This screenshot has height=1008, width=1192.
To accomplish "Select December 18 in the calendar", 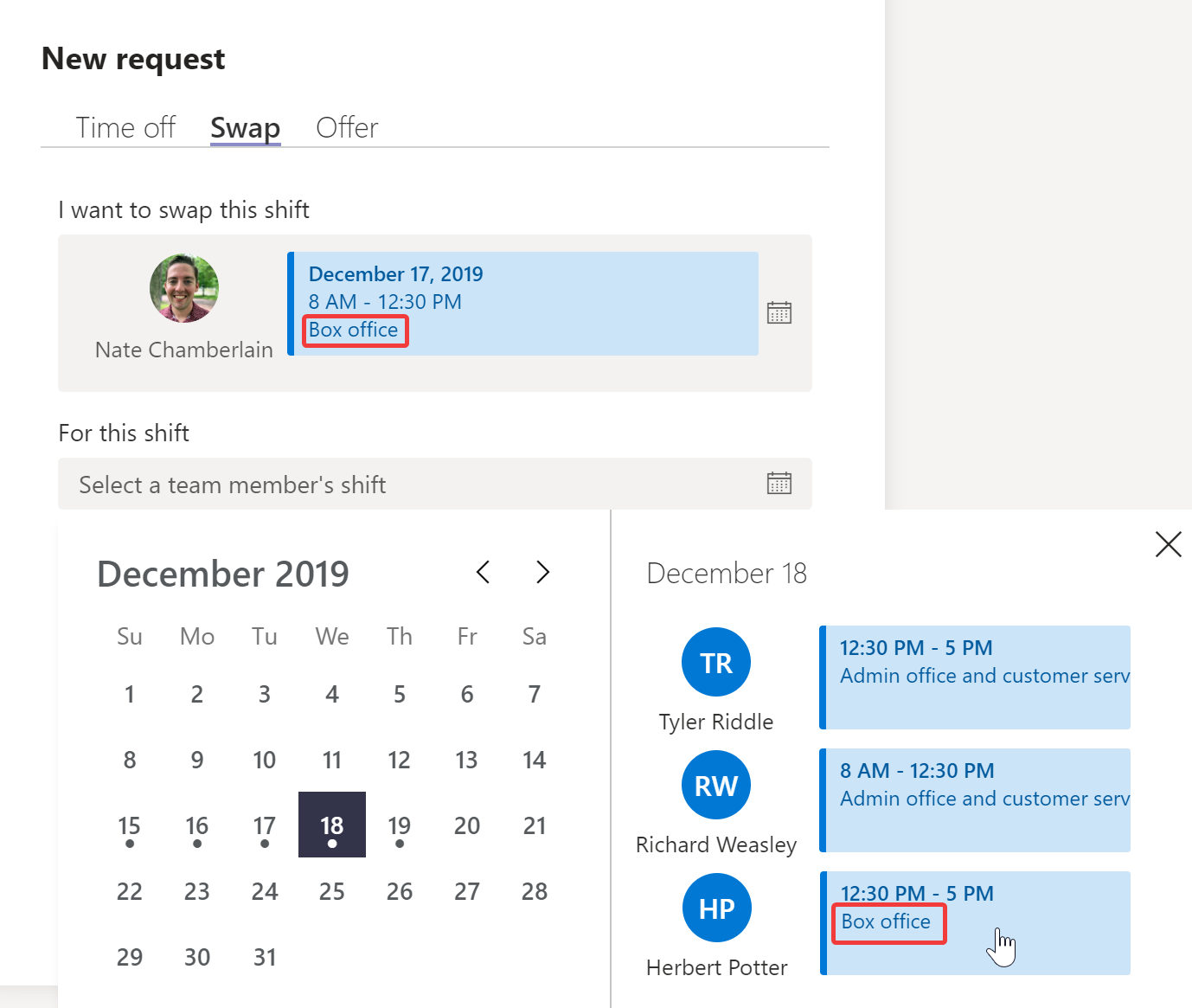I will 331,825.
